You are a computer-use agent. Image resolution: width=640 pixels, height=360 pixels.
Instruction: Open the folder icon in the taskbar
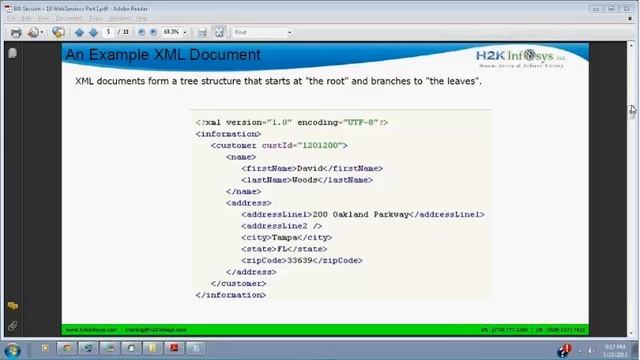point(152,348)
